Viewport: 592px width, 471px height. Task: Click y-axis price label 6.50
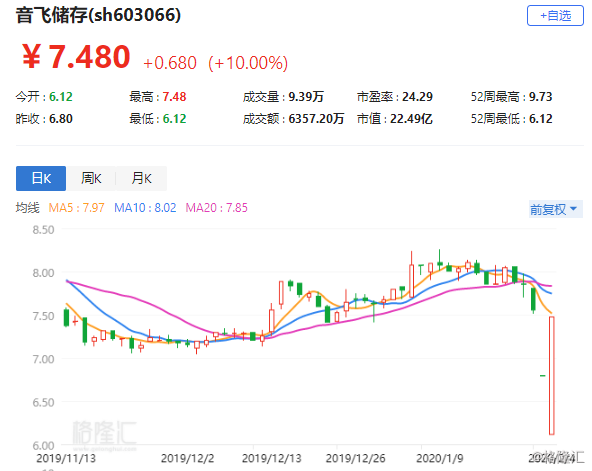(x=43, y=402)
